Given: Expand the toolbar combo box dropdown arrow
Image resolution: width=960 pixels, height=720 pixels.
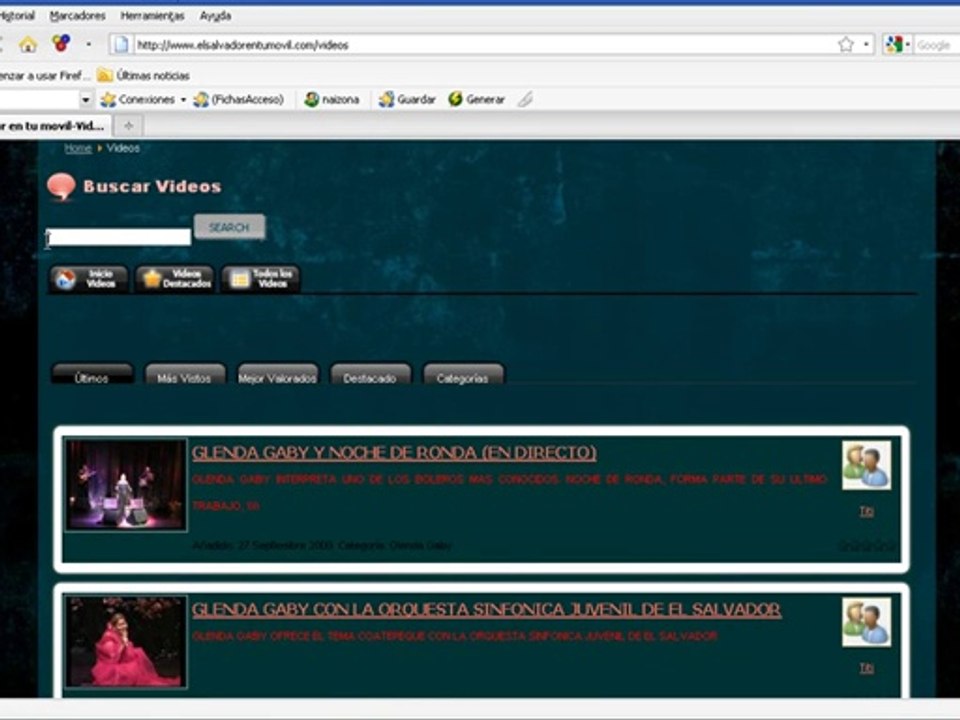Looking at the screenshot, I should click(86, 99).
